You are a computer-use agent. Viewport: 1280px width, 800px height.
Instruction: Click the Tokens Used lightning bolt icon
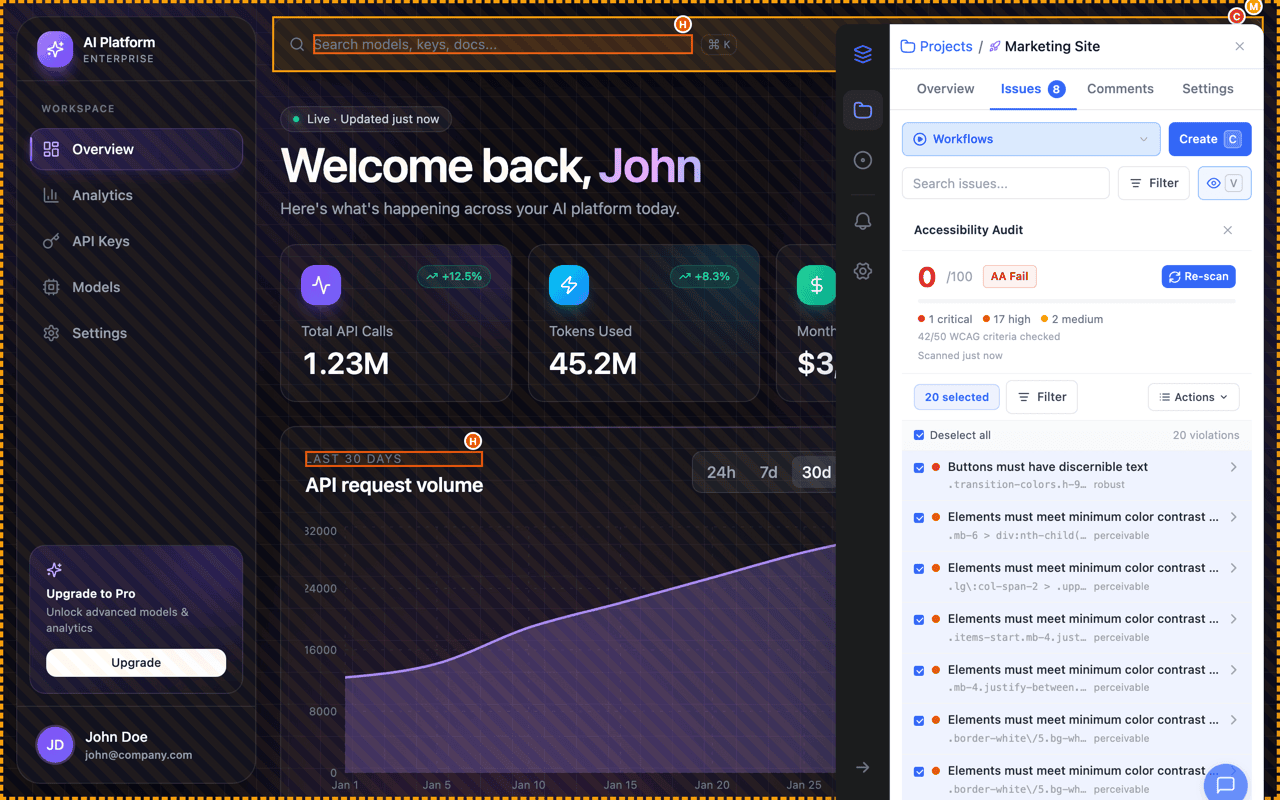pos(569,285)
